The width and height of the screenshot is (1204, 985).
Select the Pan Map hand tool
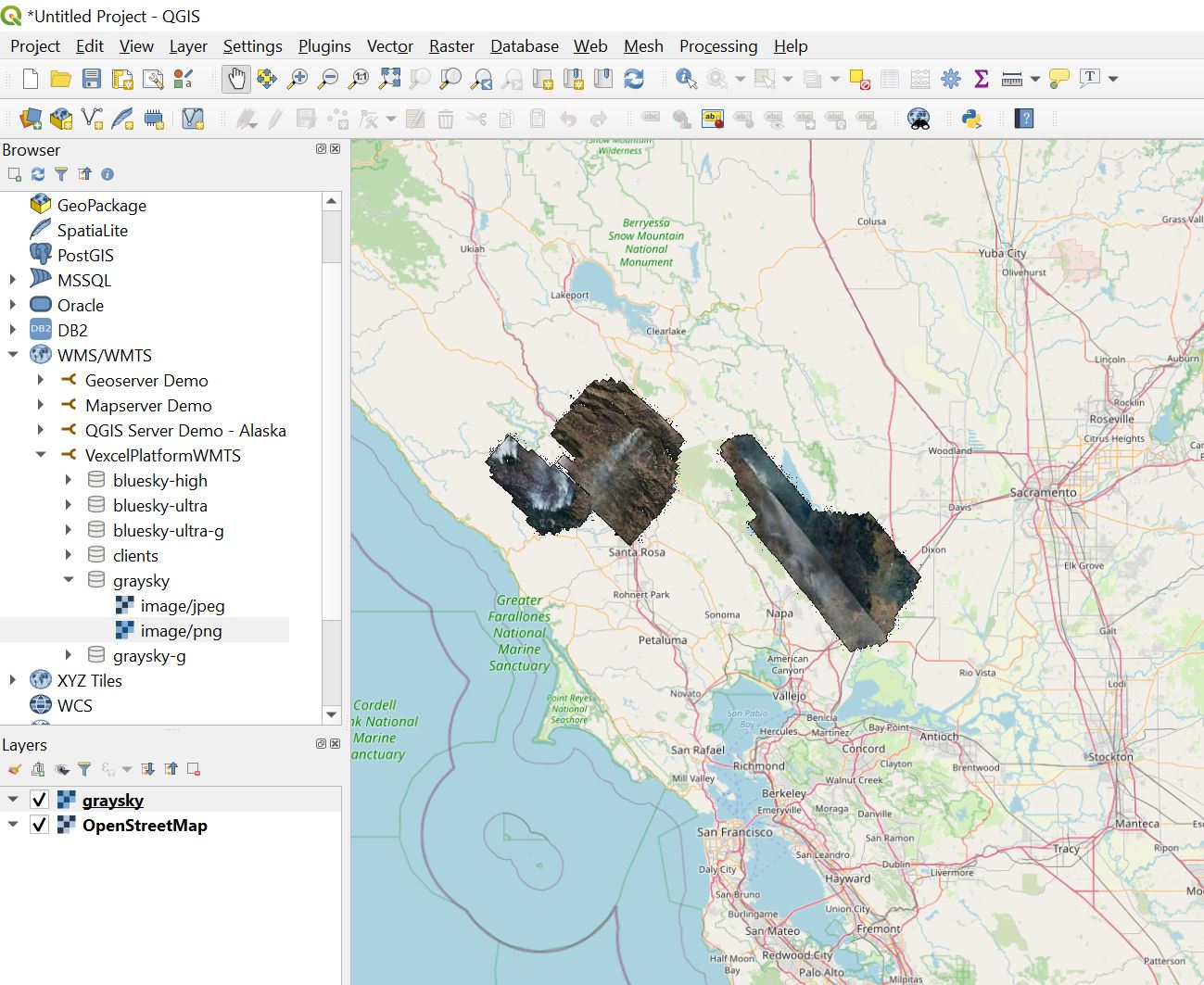coord(236,80)
